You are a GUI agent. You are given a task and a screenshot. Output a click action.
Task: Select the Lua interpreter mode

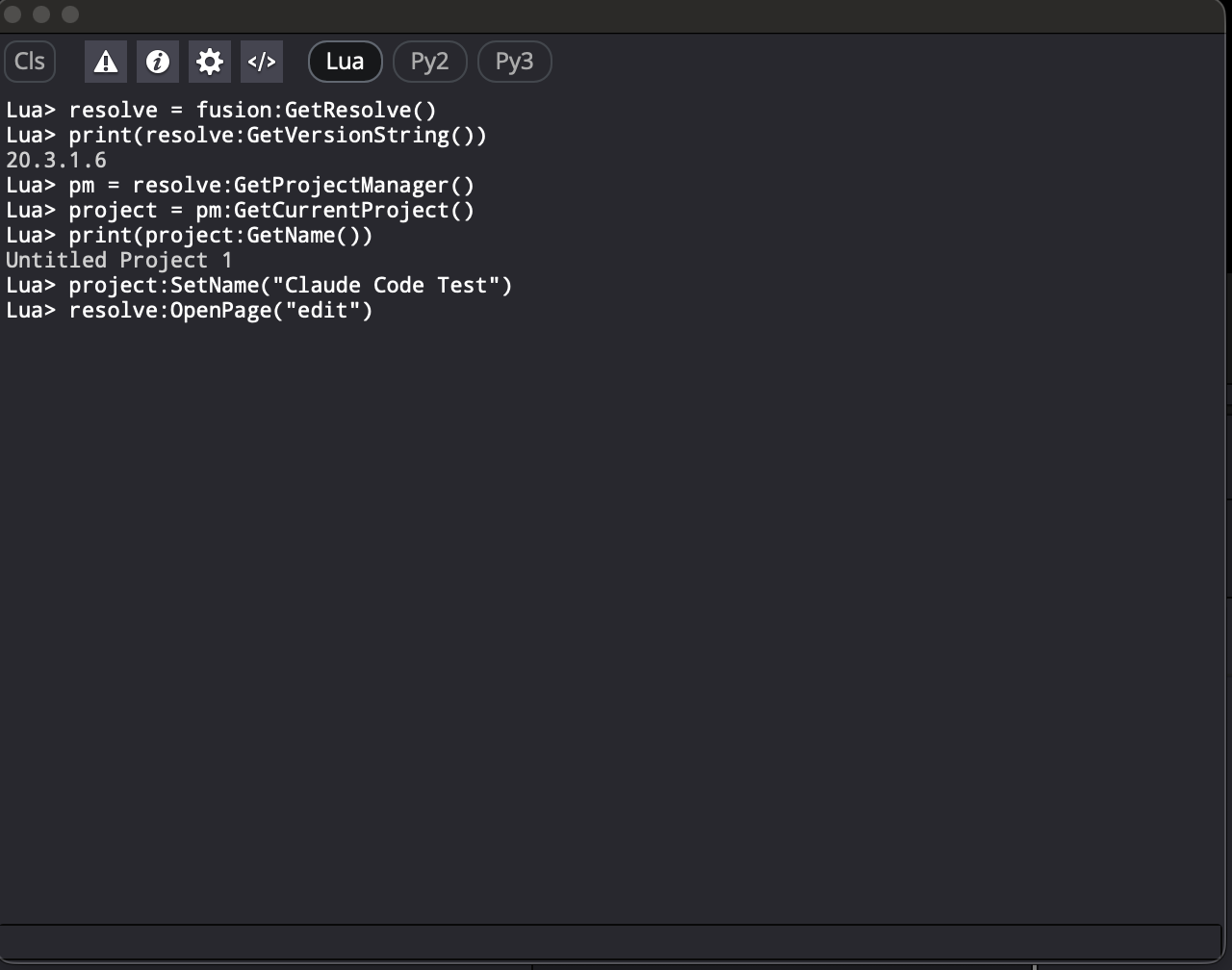[345, 62]
